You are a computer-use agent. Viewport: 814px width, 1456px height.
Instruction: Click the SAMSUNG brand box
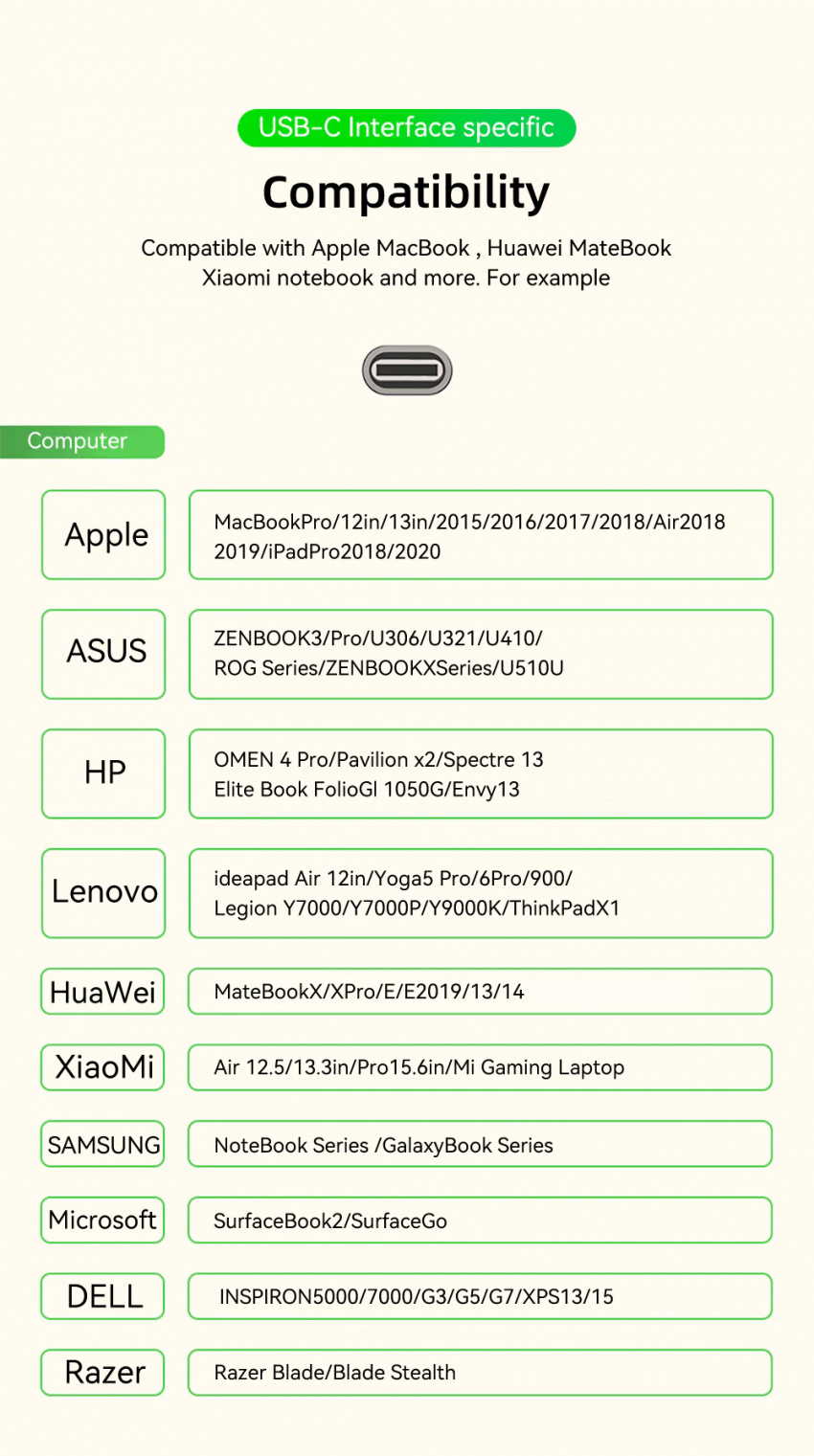(102, 1144)
